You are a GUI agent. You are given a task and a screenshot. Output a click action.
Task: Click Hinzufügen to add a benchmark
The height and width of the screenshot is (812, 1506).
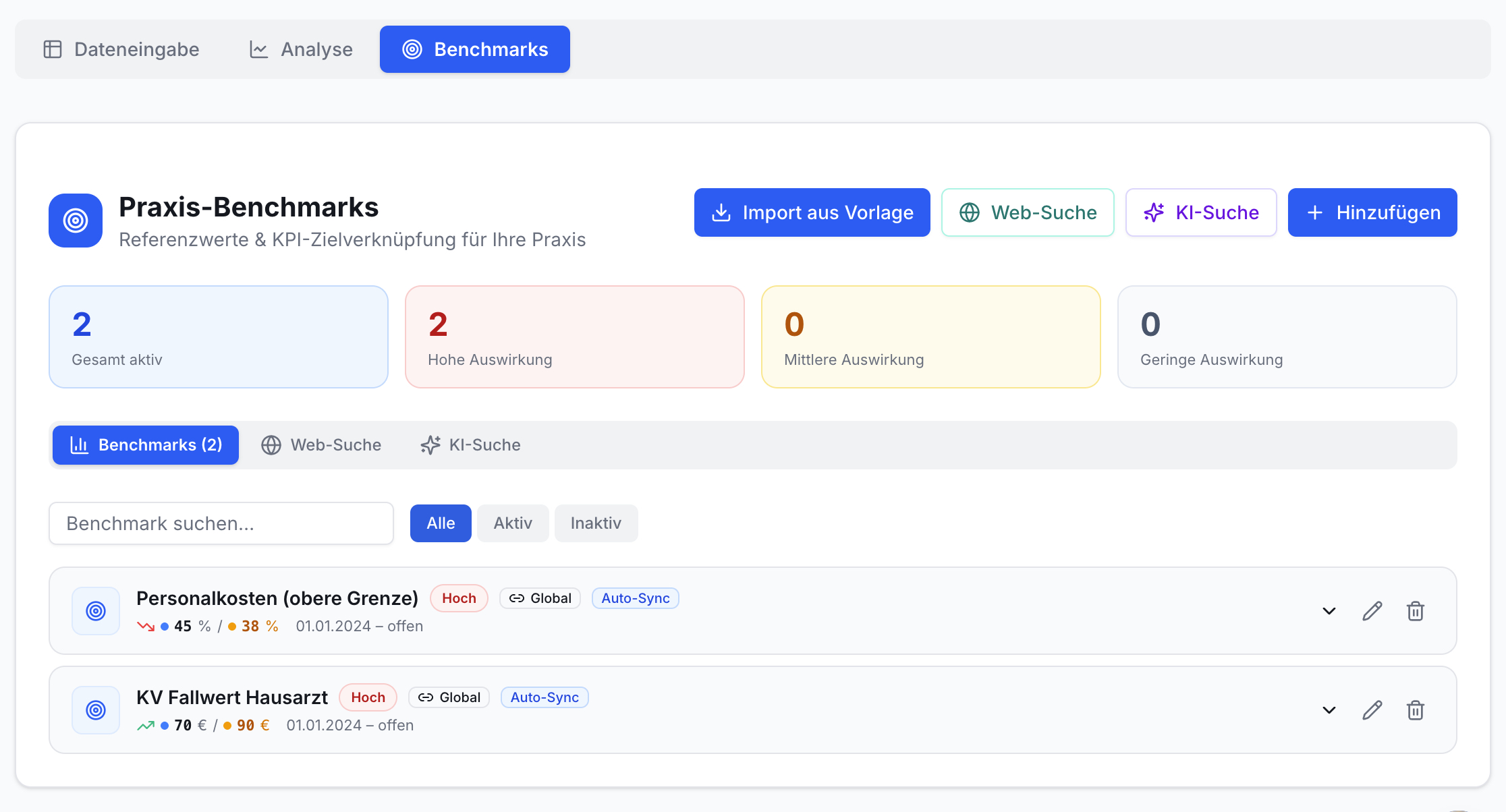point(1372,212)
